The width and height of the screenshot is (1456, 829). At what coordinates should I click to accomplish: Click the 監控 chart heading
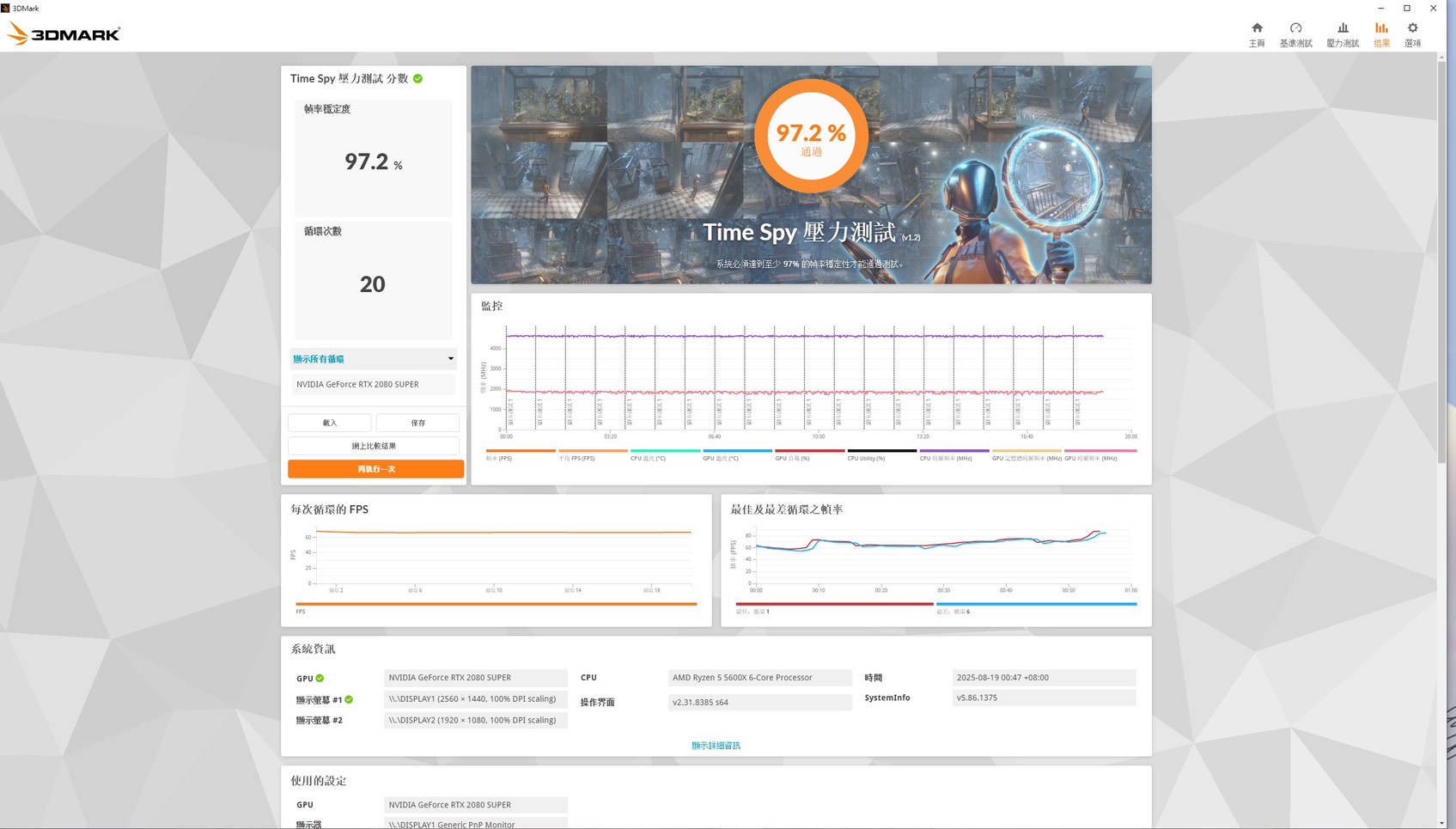[x=491, y=306]
